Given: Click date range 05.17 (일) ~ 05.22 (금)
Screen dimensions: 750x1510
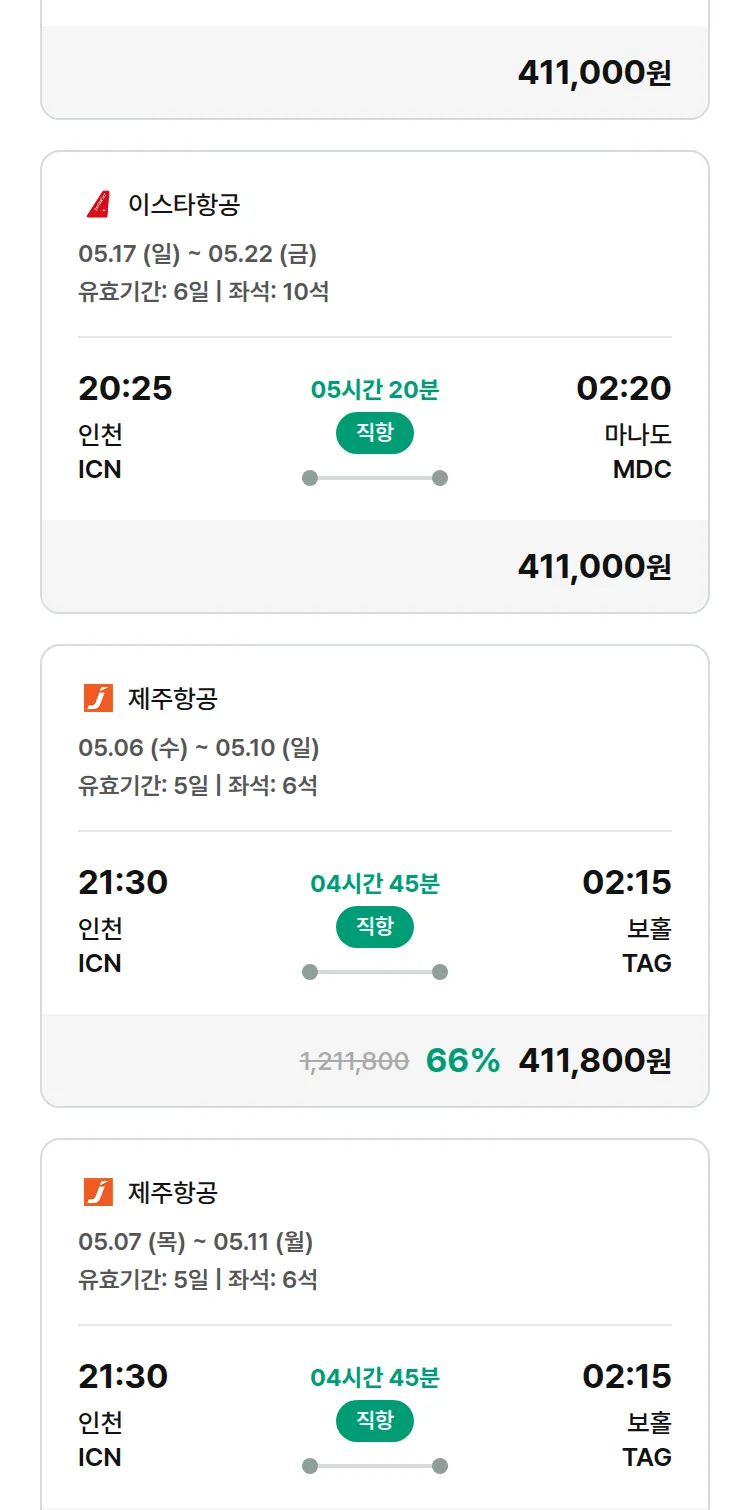Looking at the screenshot, I should [197, 254].
